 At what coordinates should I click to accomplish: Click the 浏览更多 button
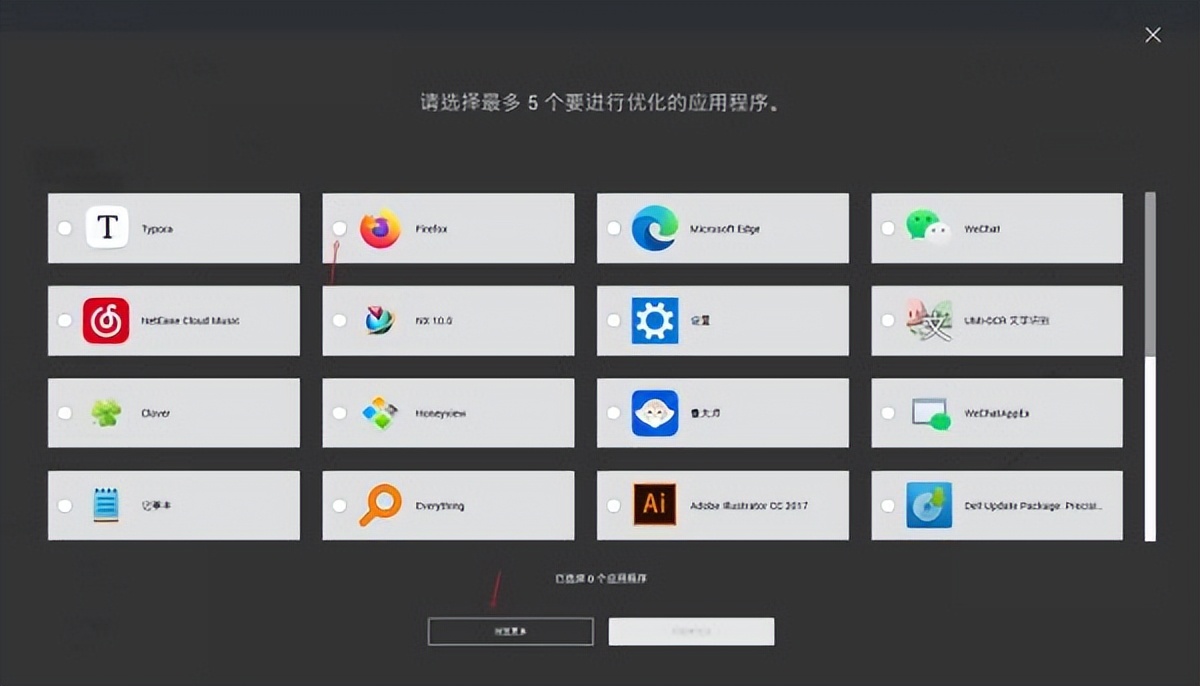510,631
